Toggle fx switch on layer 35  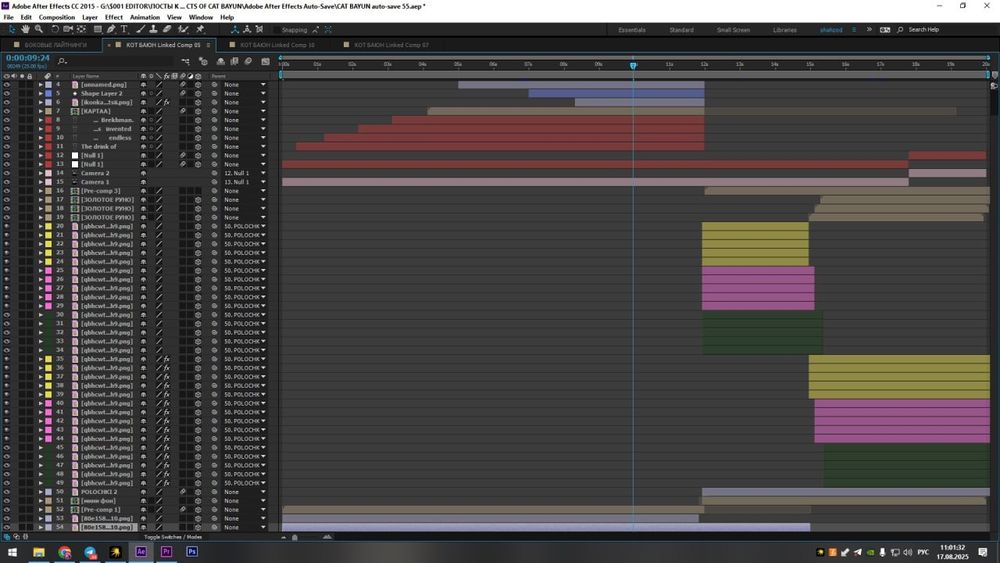click(166, 359)
